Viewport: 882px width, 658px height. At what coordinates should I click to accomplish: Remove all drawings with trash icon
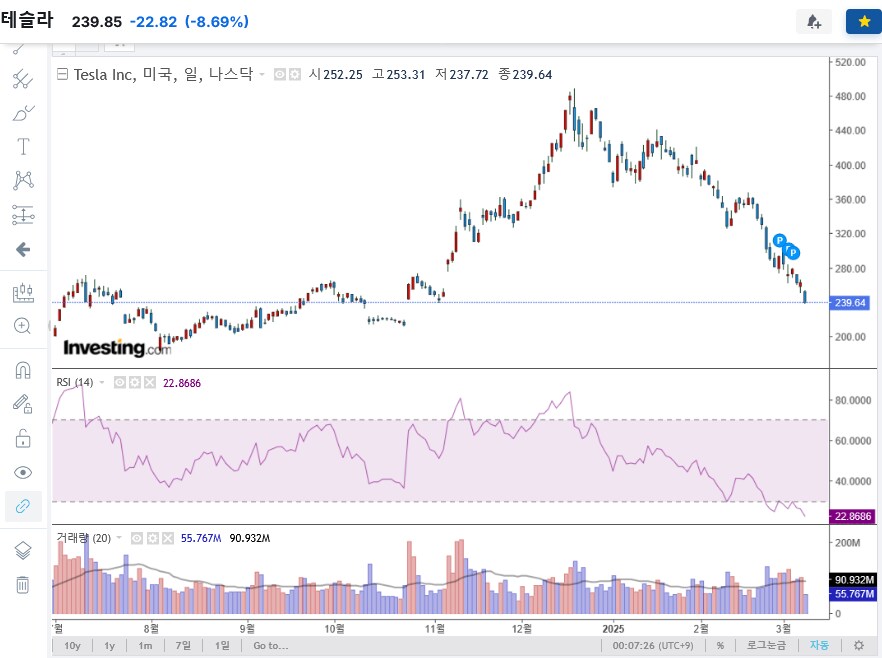[x=22, y=584]
